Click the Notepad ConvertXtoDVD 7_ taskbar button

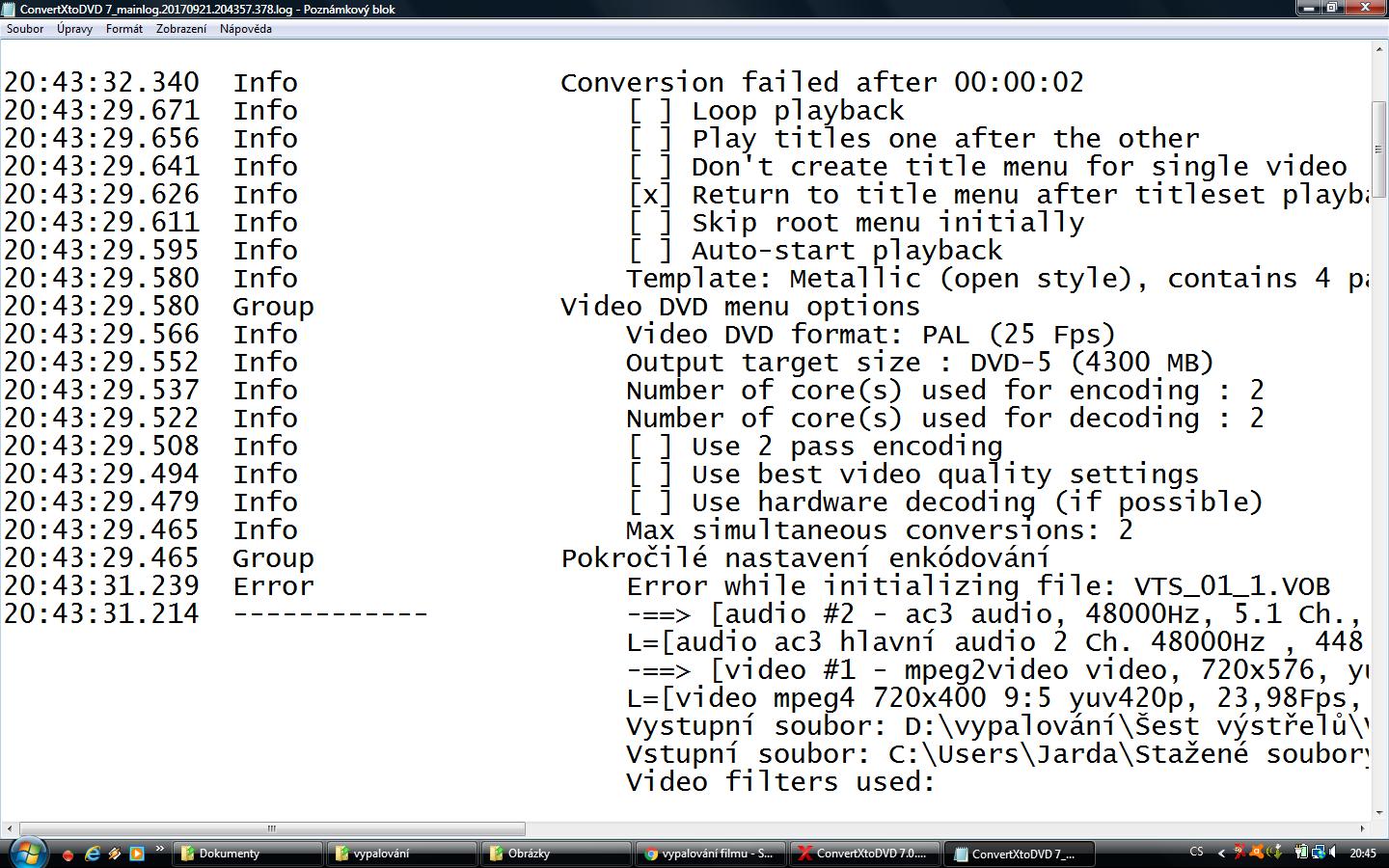pyautogui.click(x=1020, y=854)
